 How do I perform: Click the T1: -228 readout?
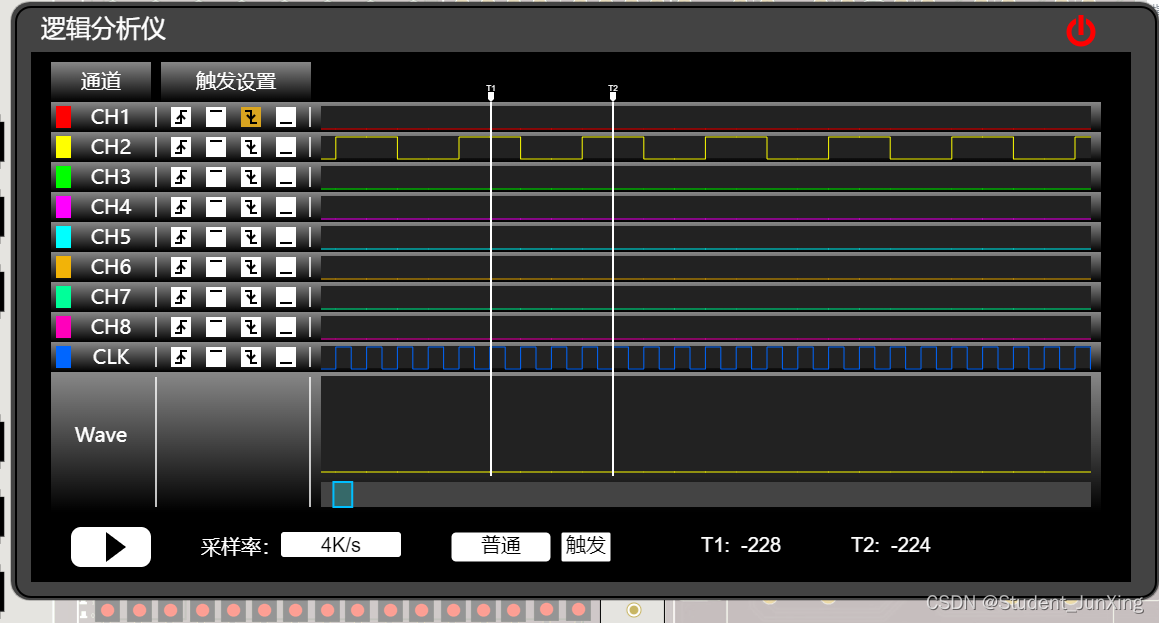[741, 545]
